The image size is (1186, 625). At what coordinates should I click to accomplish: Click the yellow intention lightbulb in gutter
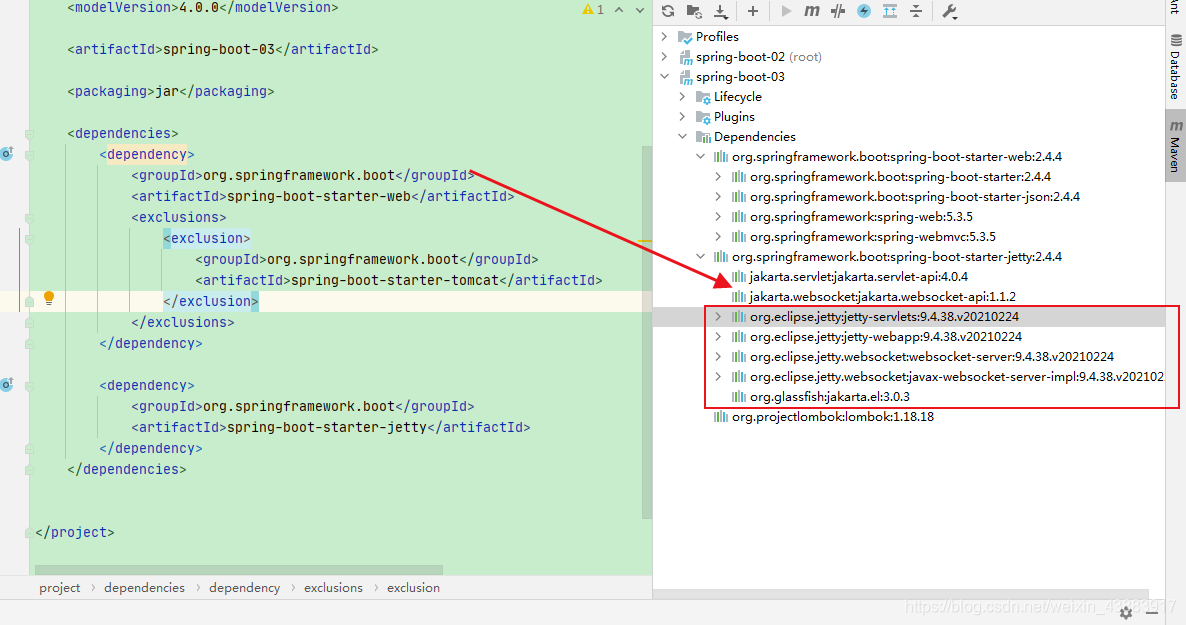pyautogui.click(x=48, y=298)
